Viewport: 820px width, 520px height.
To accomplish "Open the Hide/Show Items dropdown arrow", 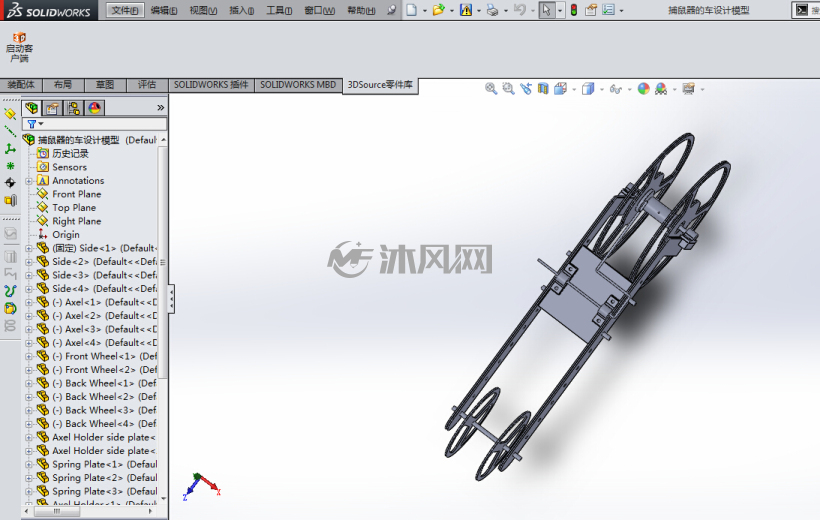I will 630,89.
